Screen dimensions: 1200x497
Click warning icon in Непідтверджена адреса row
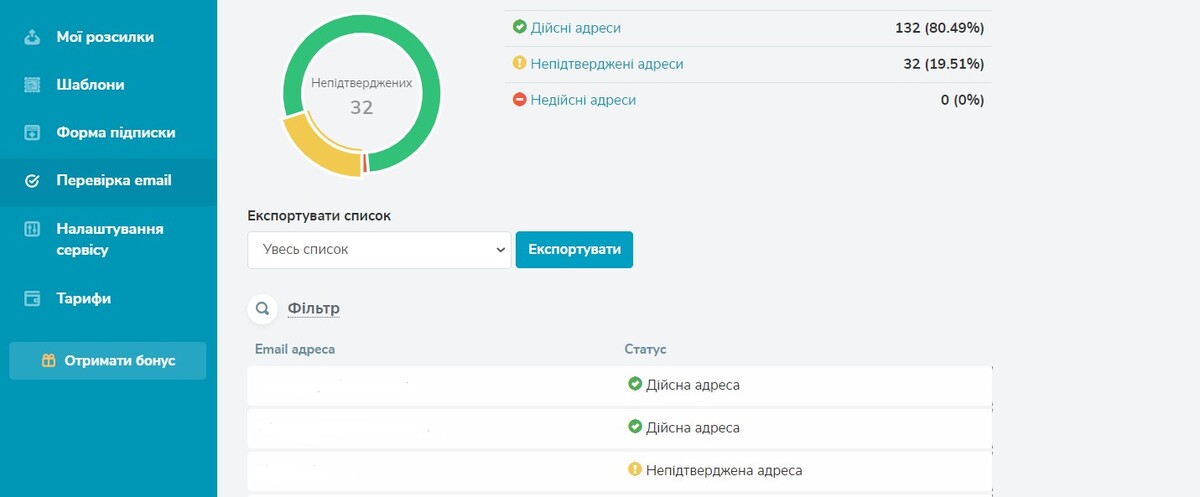click(634, 469)
